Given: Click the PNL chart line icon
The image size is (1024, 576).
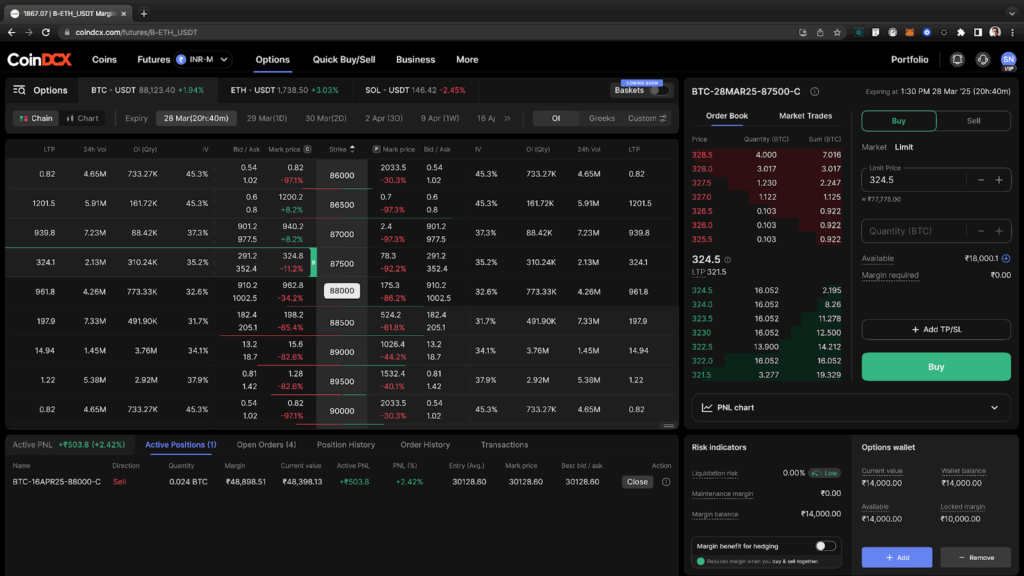Looking at the screenshot, I should (707, 408).
